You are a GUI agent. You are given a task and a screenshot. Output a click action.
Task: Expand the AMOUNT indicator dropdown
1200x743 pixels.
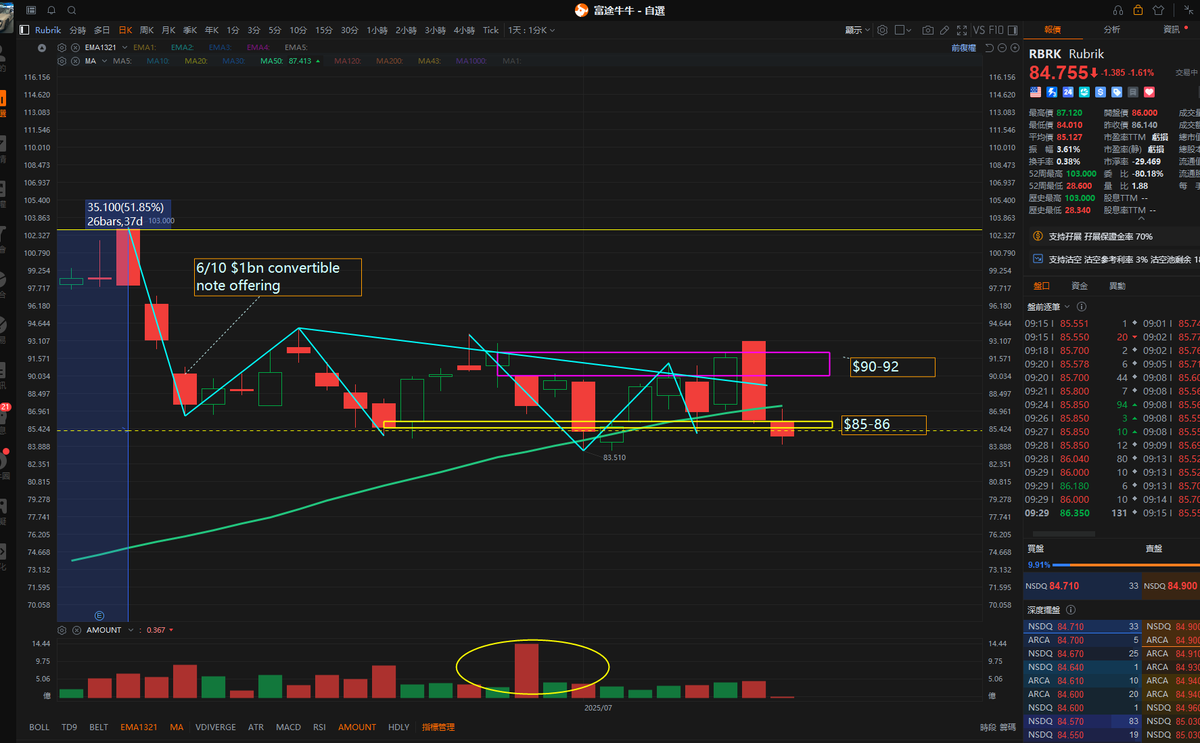pyautogui.click(x=130, y=630)
